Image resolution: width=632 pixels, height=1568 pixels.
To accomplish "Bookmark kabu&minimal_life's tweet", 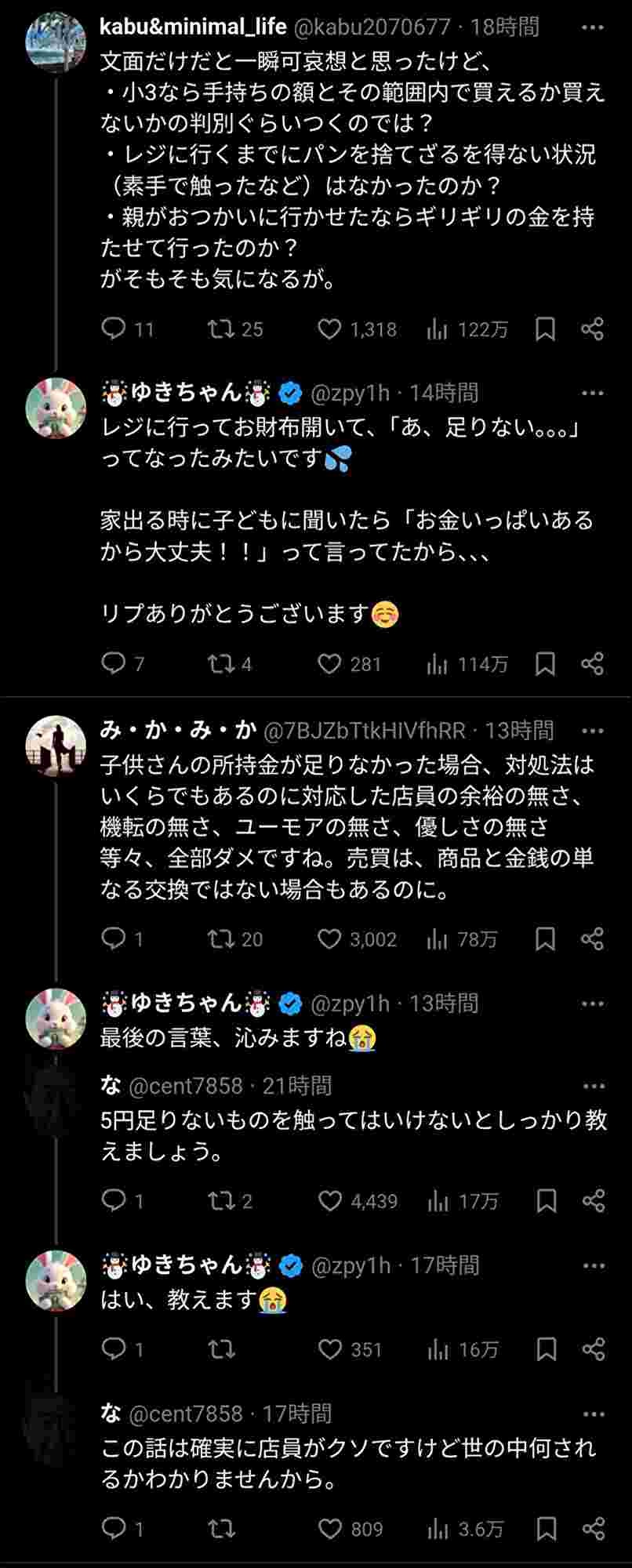I will (545, 329).
